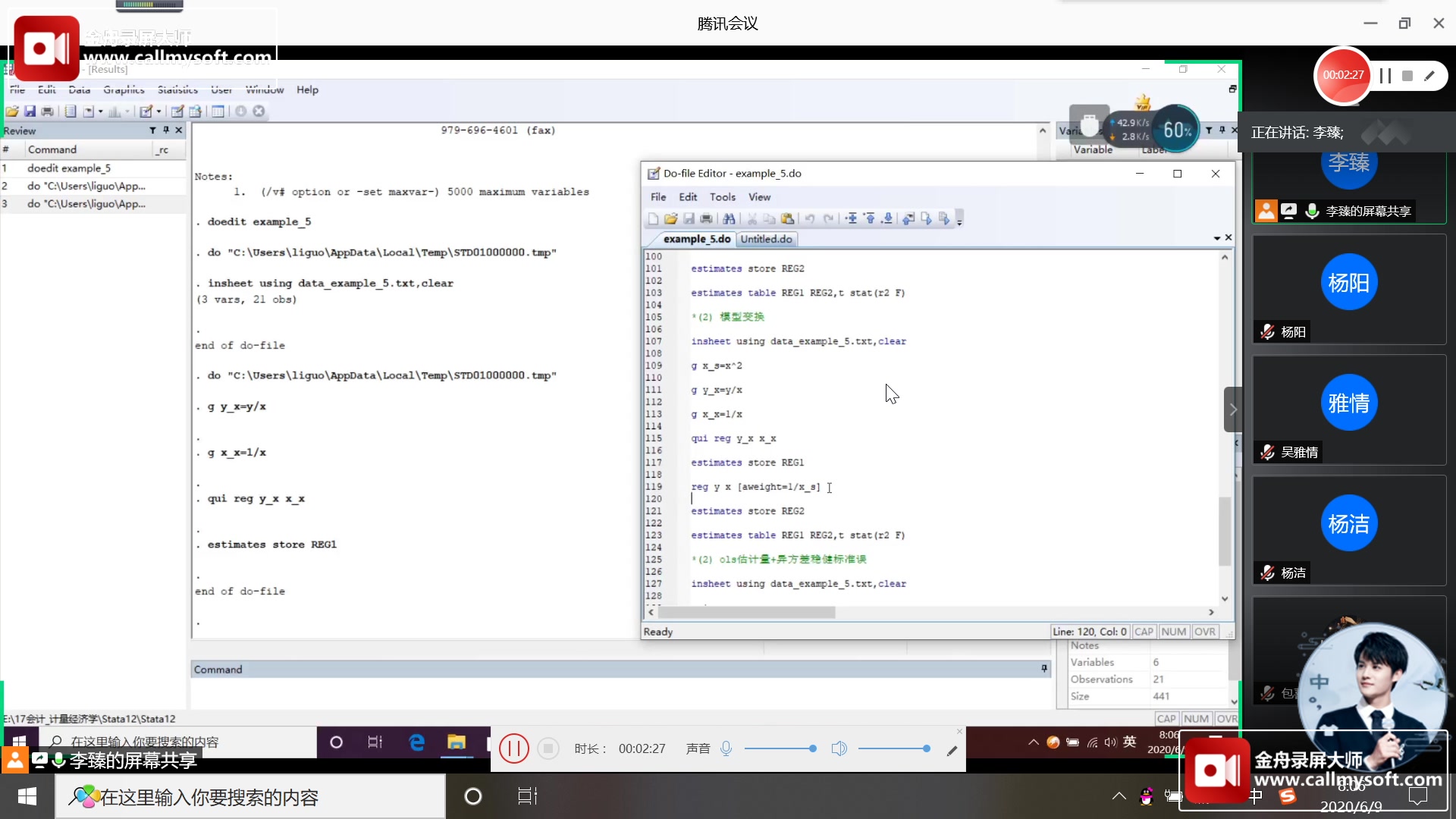Select review entry 'doedit example_5'
The image size is (1456, 819).
69,168
